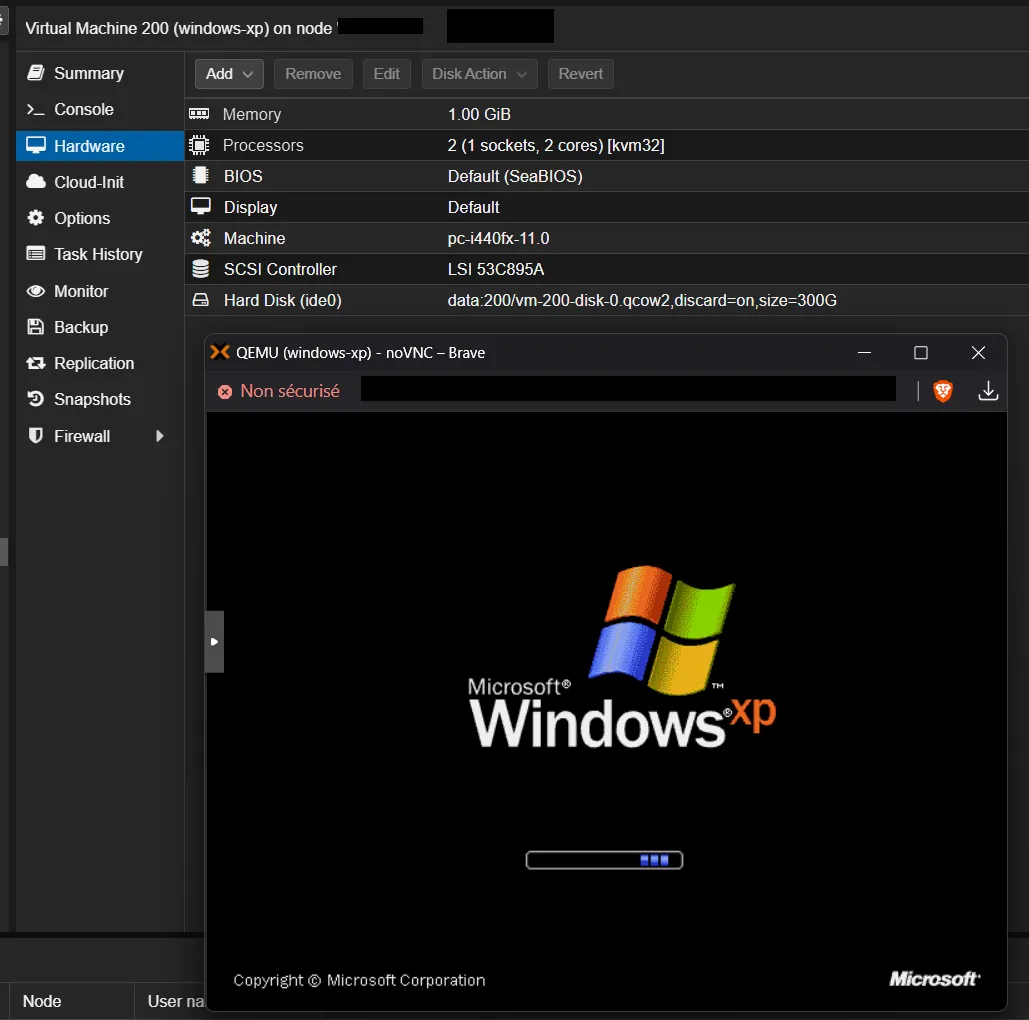Click the Remove button
Viewport: 1029px width, 1020px height.
point(313,74)
